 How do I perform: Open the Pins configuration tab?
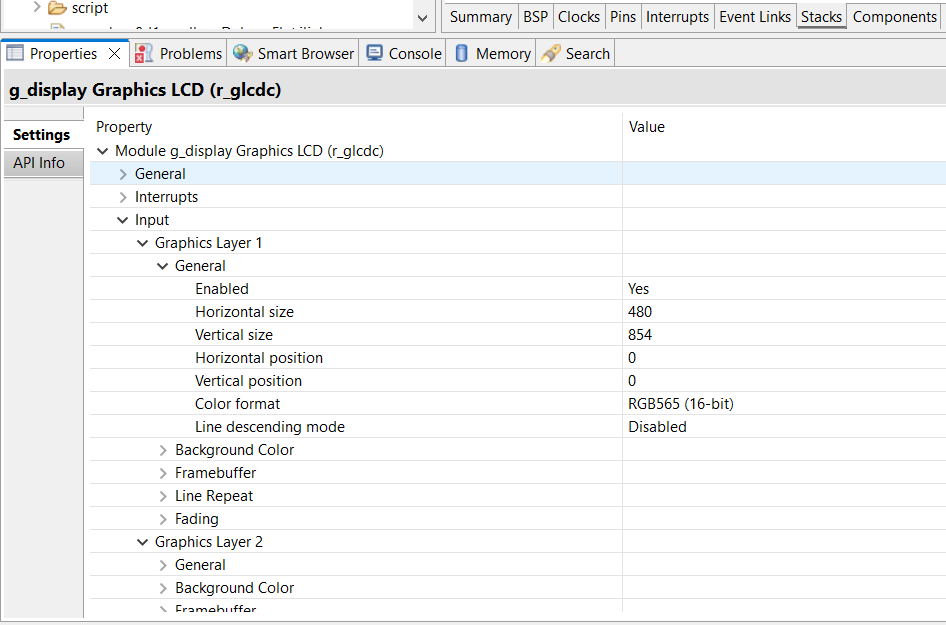(623, 17)
